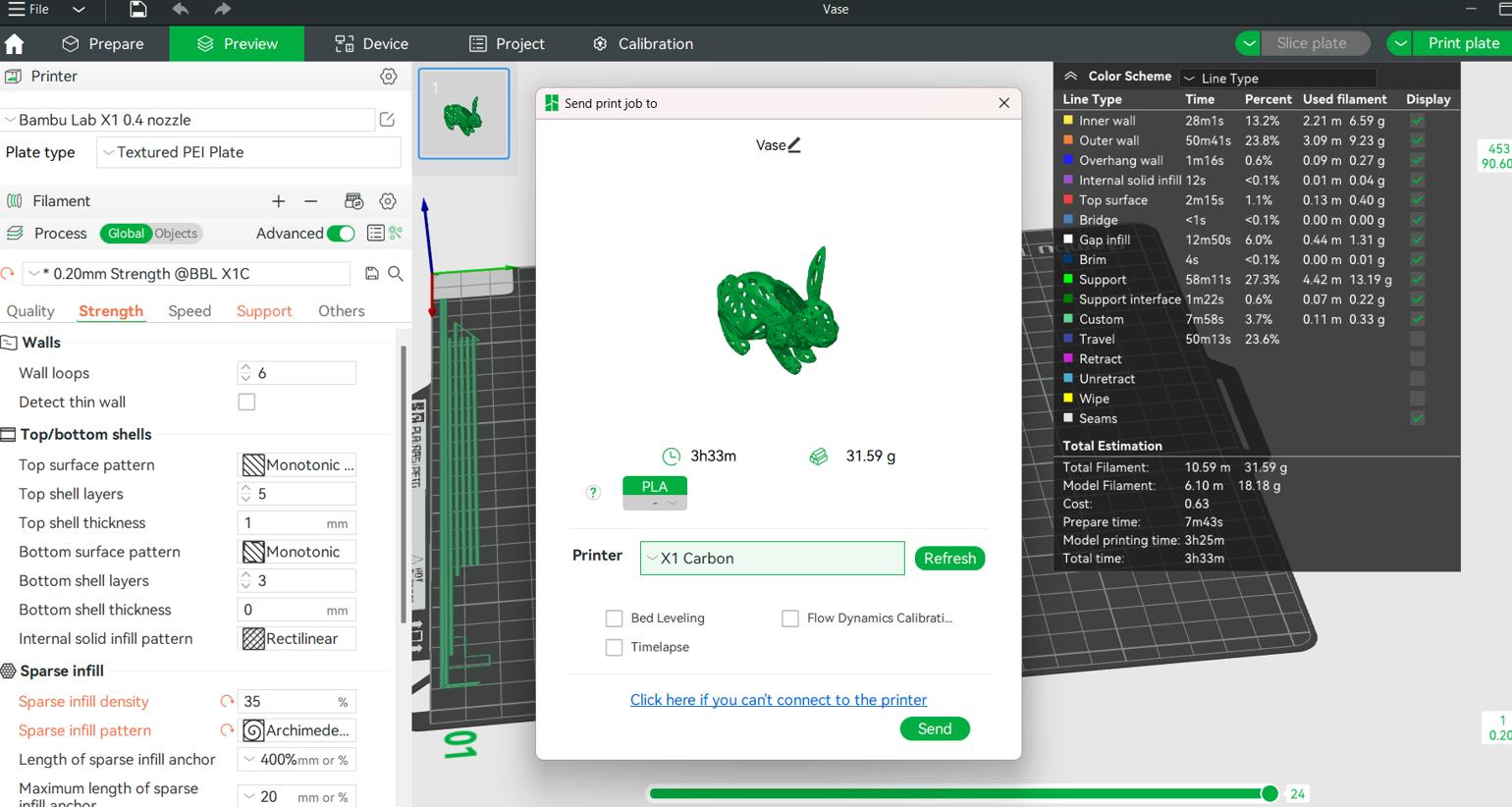Click the undo arrow icon
Viewport: 1512px width, 807px height.
coord(181,10)
